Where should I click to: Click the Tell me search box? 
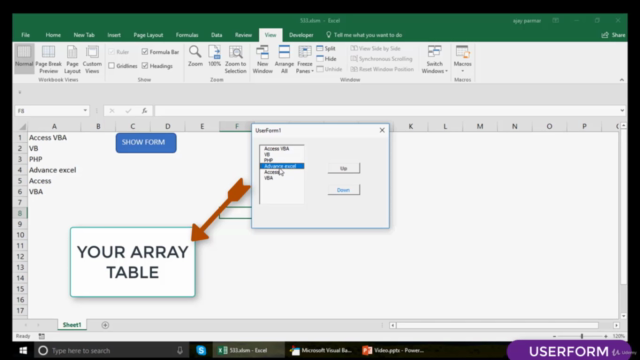pos(364,35)
